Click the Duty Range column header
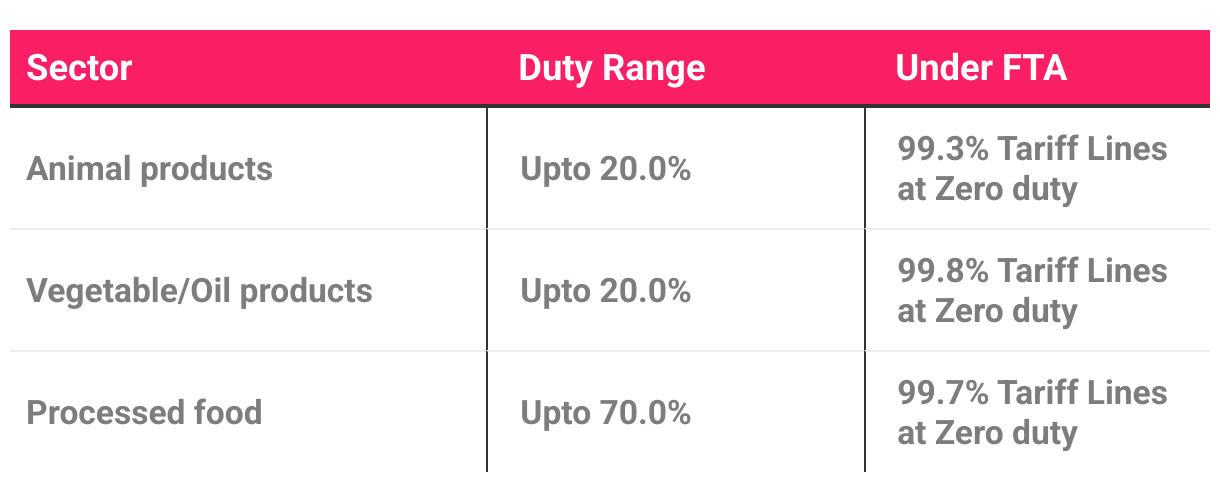1220x482 pixels. [x=611, y=69]
